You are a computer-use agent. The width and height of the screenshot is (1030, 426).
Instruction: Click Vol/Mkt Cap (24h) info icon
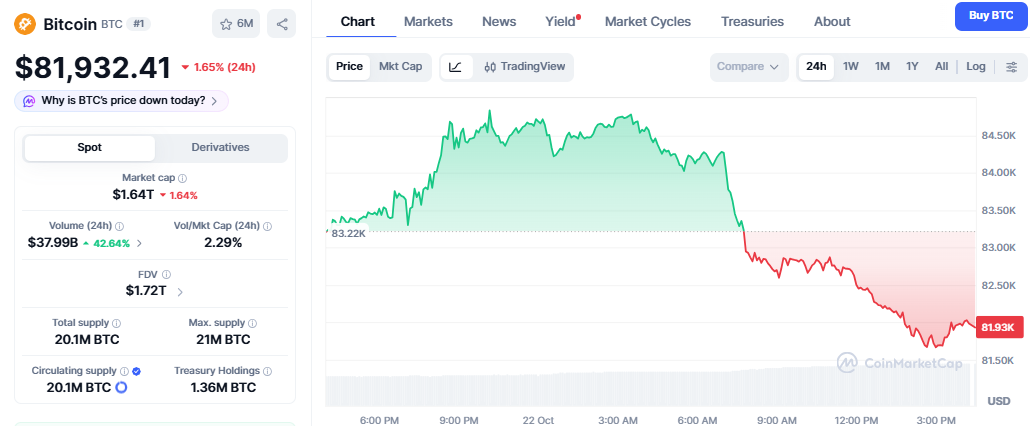point(267,226)
